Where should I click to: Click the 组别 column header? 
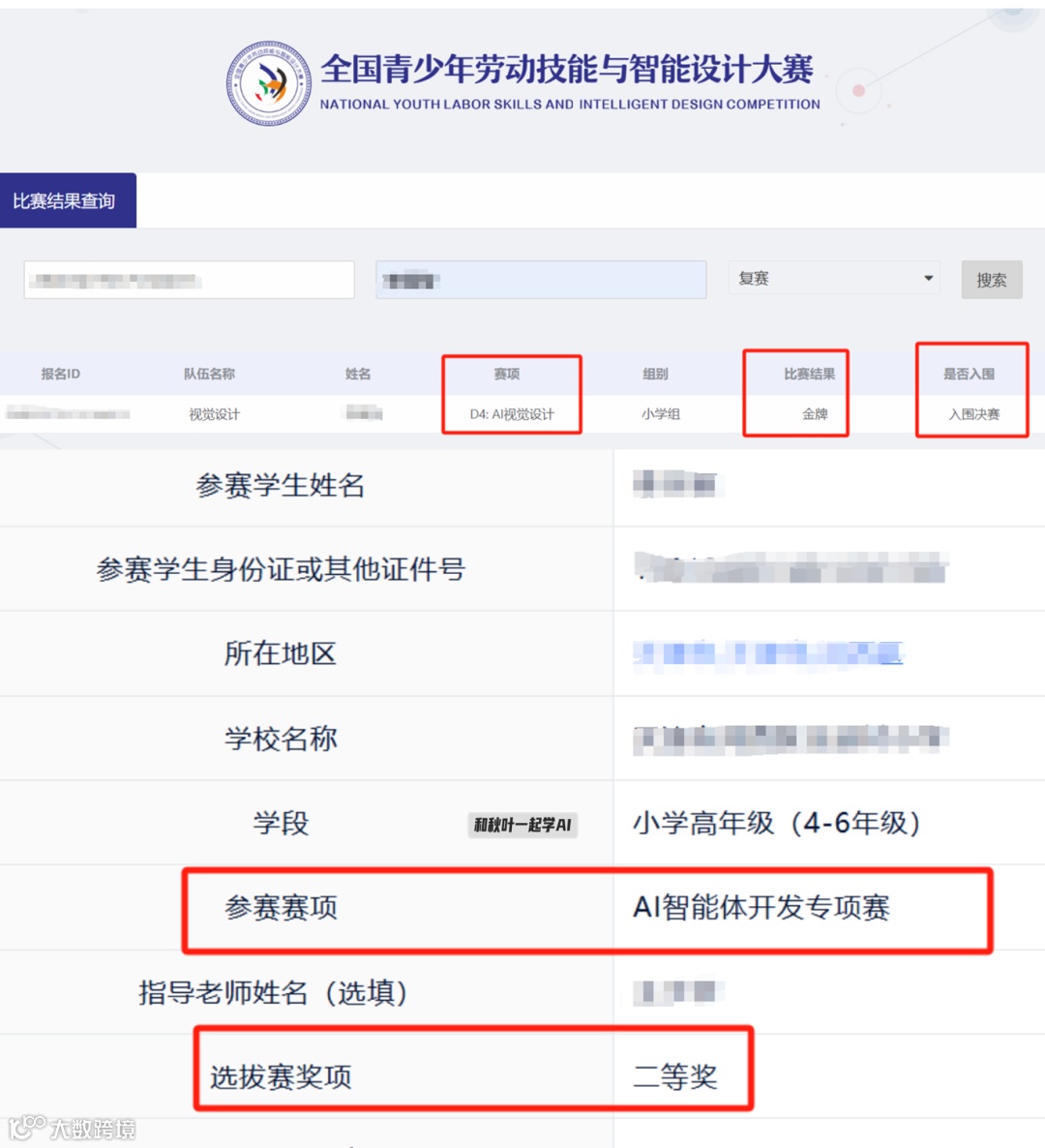pos(655,375)
